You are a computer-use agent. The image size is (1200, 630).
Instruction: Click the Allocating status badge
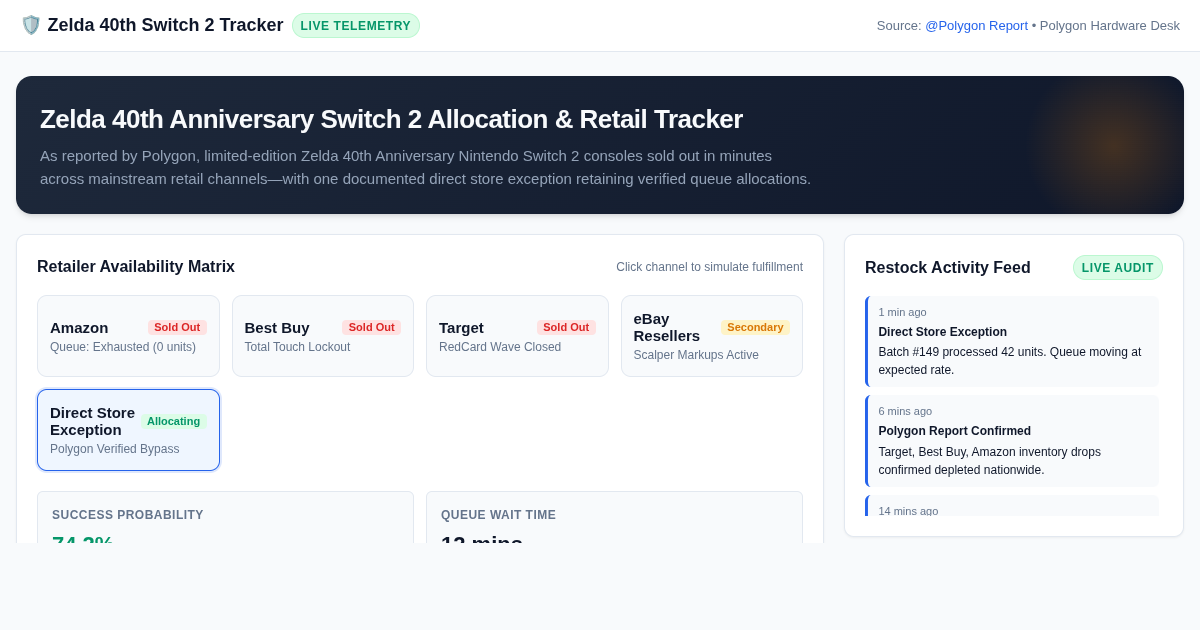coord(173,421)
